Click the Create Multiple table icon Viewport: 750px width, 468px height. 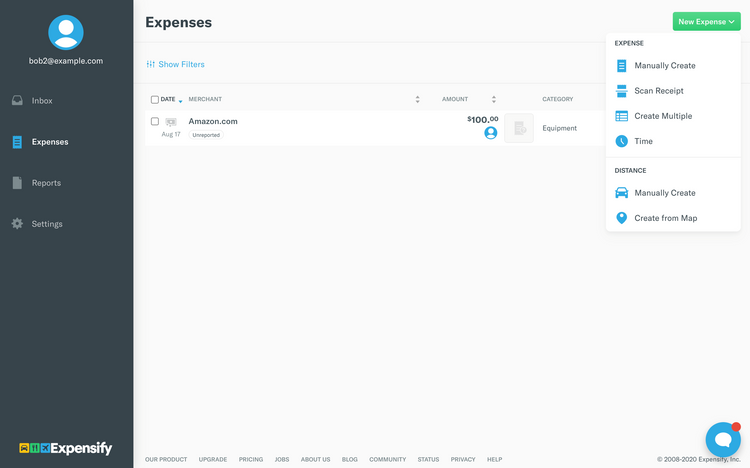point(621,116)
